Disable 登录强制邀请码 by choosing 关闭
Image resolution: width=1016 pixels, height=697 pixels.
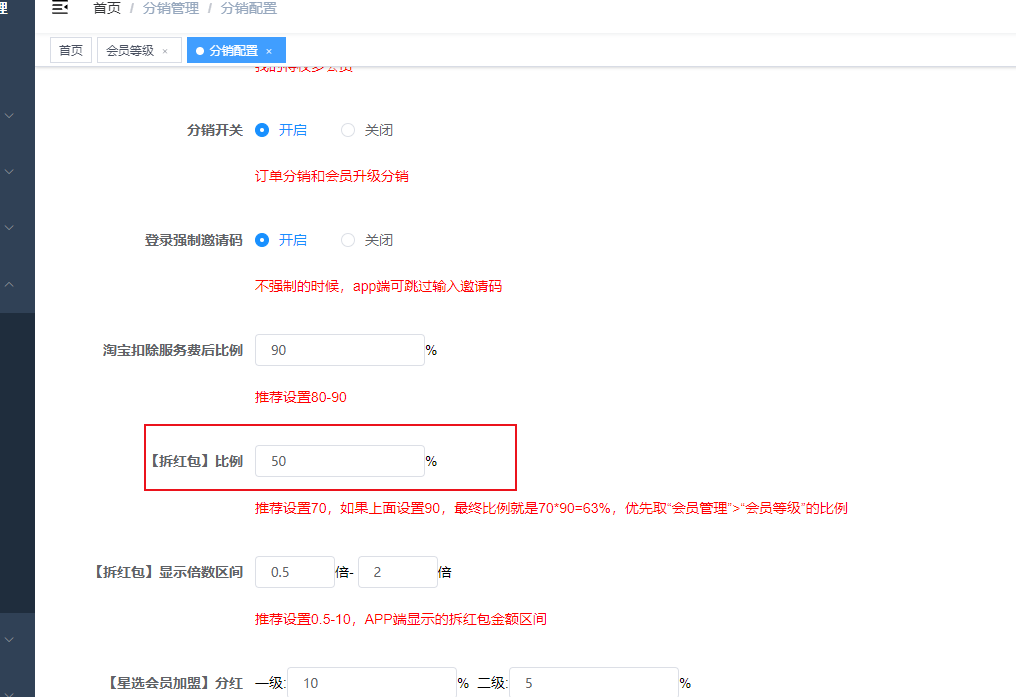(x=348, y=240)
